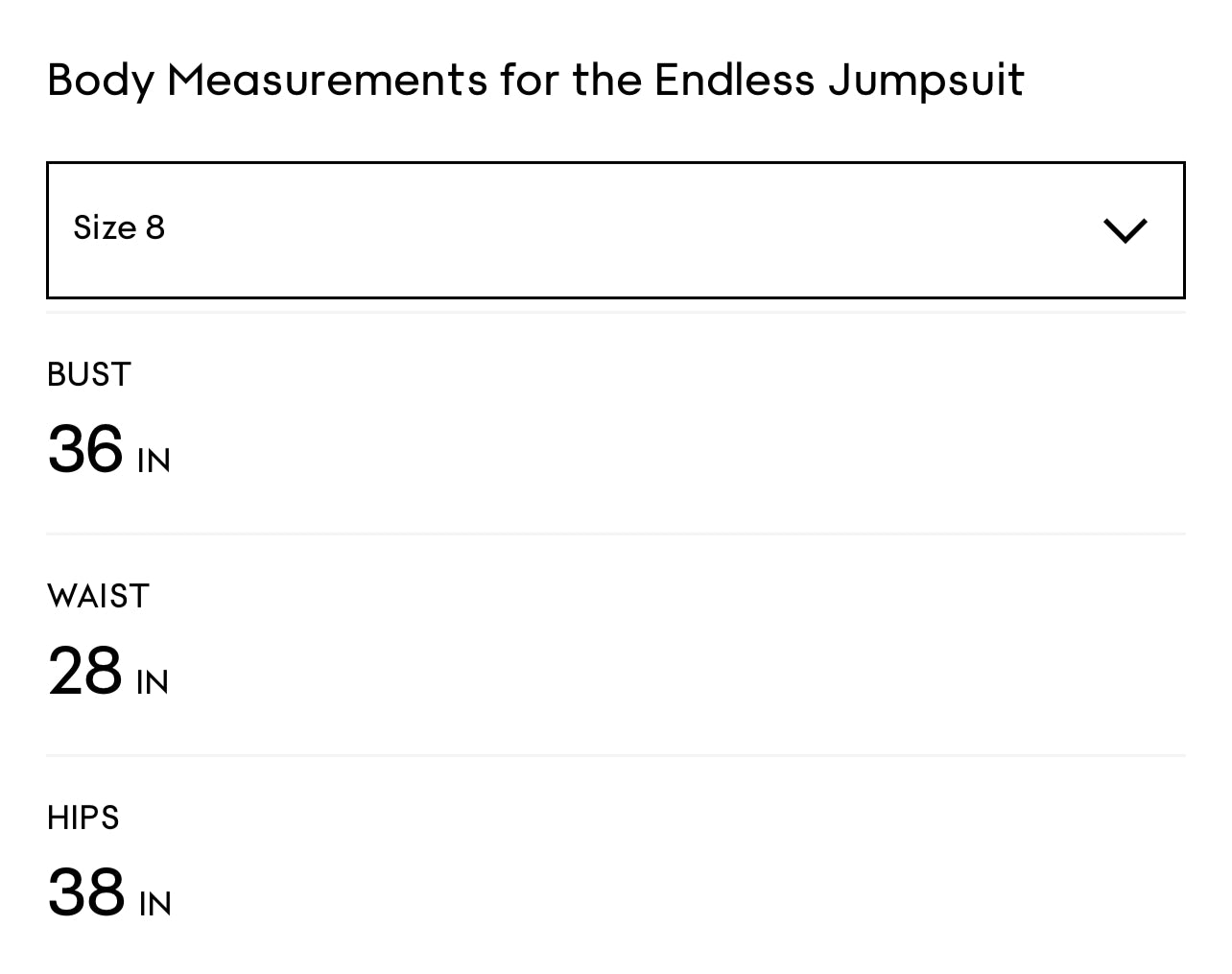The width and height of the screenshot is (1232, 974).
Task: Select the Size 8 text in the selector
Action: click(119, 228)
